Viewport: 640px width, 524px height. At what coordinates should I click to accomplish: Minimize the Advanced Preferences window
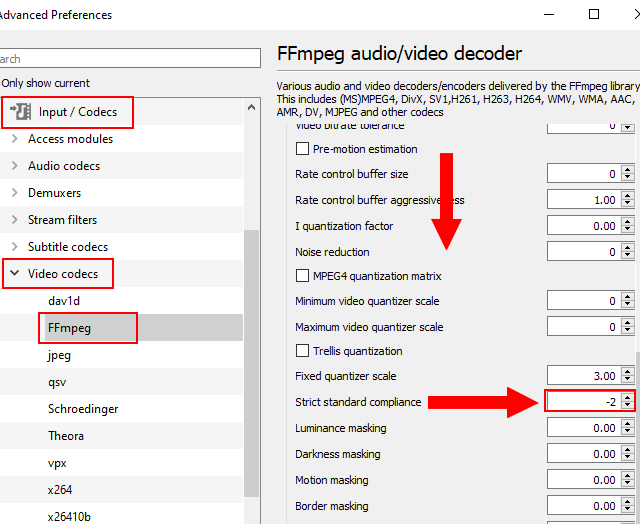point(549,14)
